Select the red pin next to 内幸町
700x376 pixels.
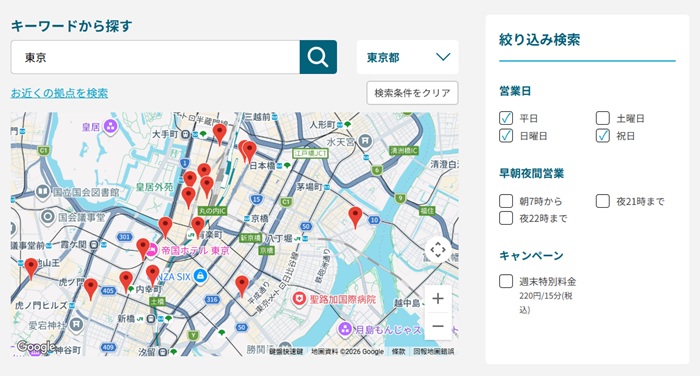point(126,282)
